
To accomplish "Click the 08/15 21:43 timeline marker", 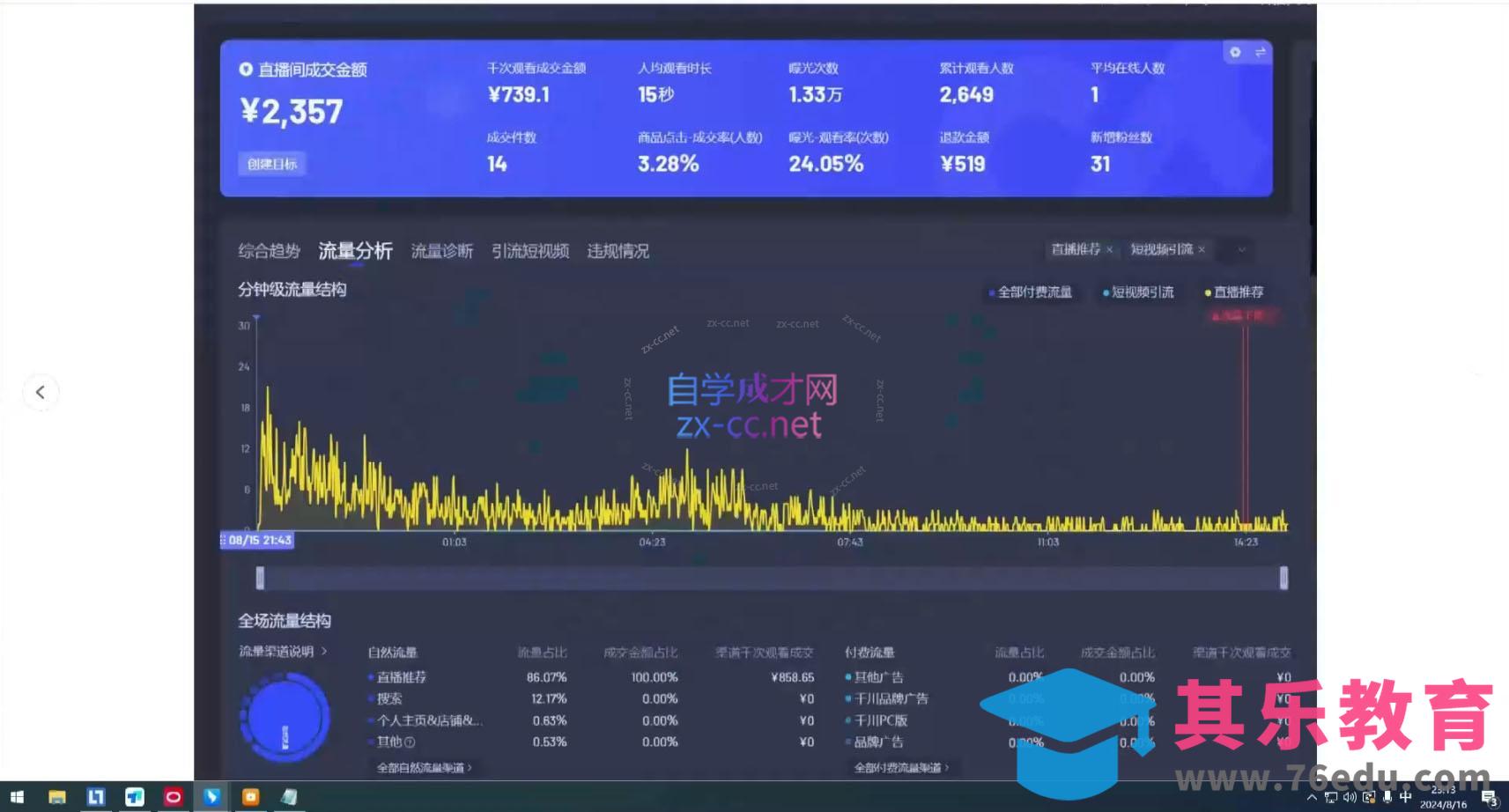I will pyautogui.click(x=255, y=541).
